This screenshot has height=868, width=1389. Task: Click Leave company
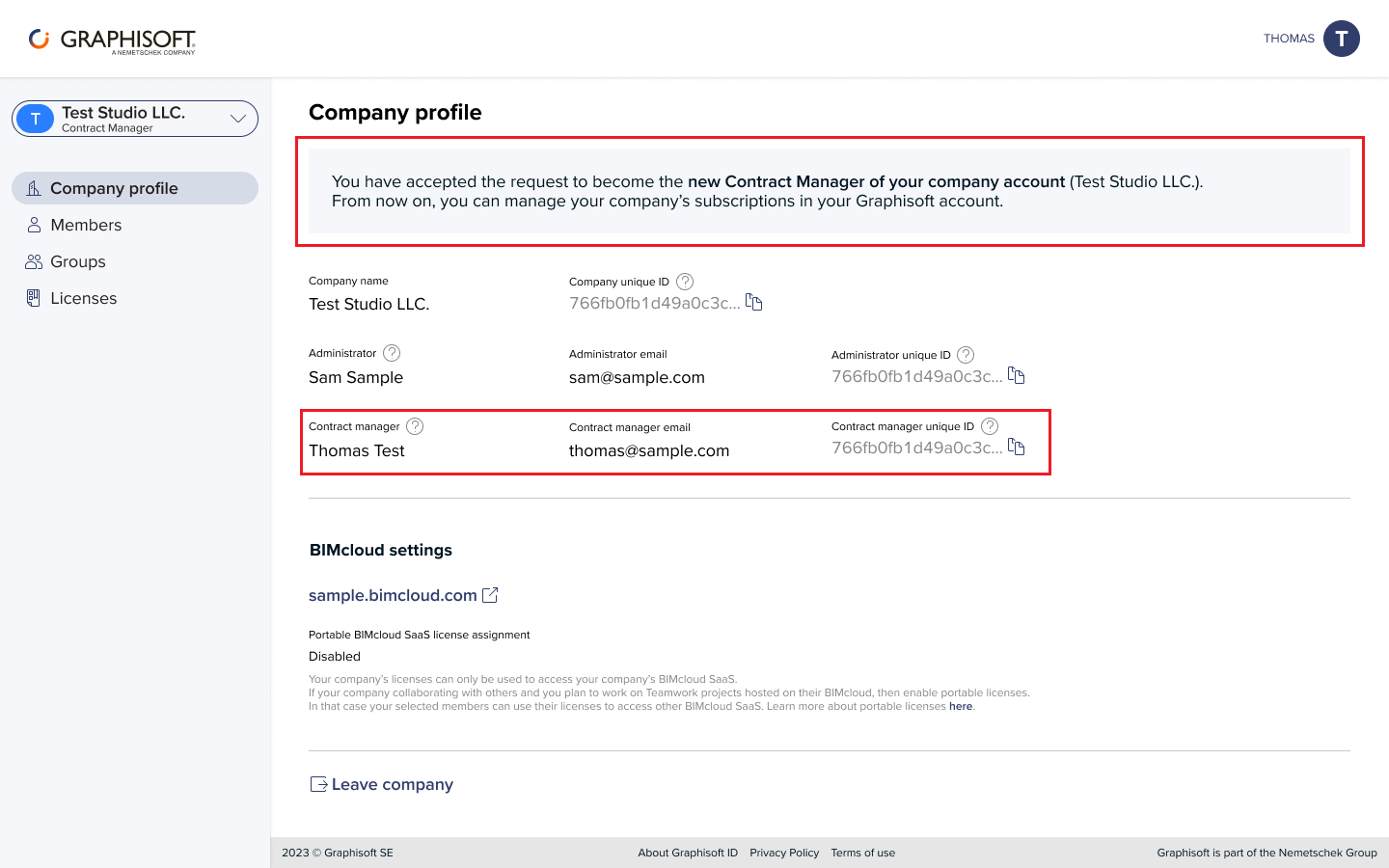pos(381,784)
